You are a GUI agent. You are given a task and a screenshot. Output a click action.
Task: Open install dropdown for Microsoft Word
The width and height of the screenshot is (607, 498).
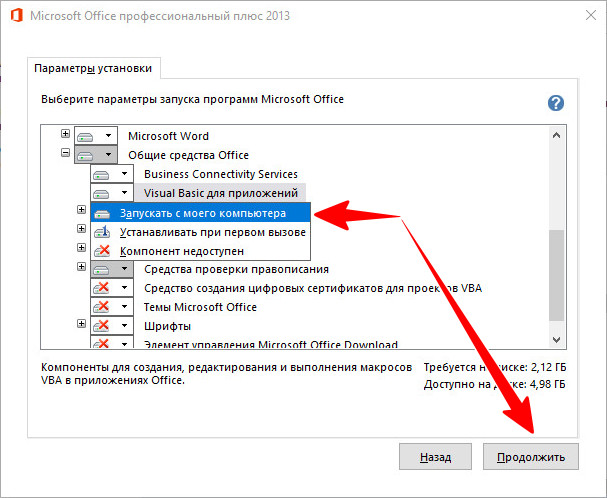(x=96, y=136)
